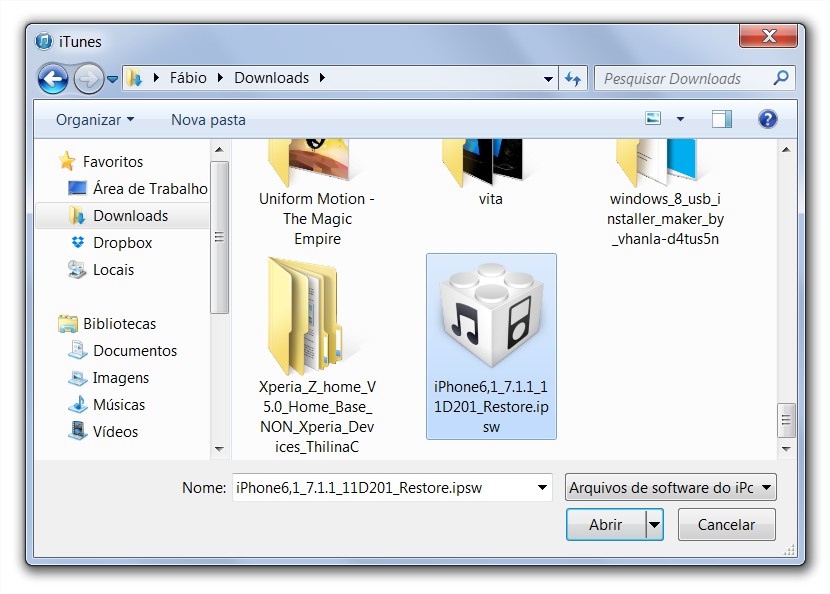Viewport: 830px width, 594px height.
Task: Click the file list scroll up arrow
Action: point(786,150)
